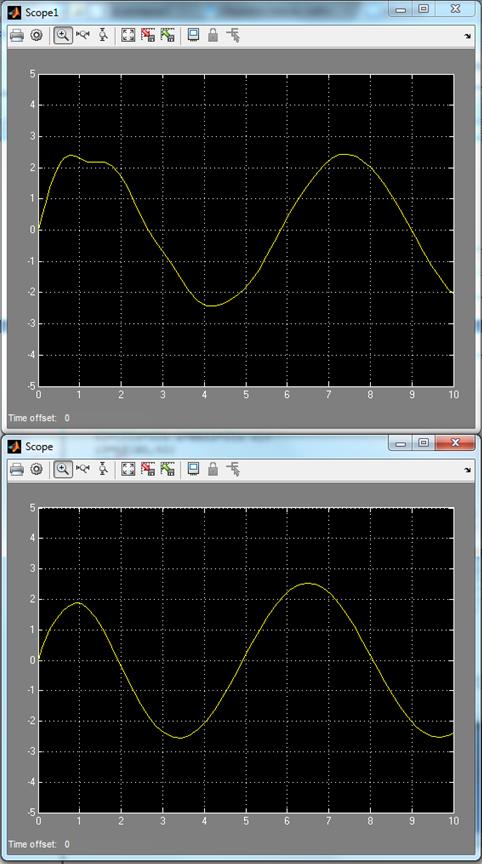Click the 'Time offset: 0' text in Scope1

[x=39, y=418]
